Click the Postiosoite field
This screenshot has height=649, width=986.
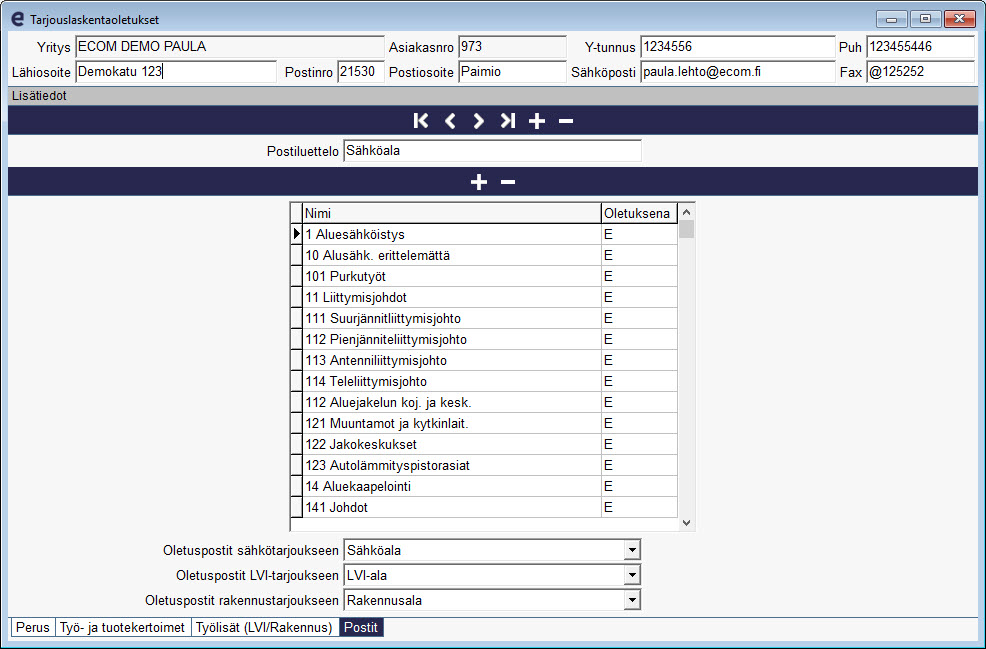pos(512,72)
